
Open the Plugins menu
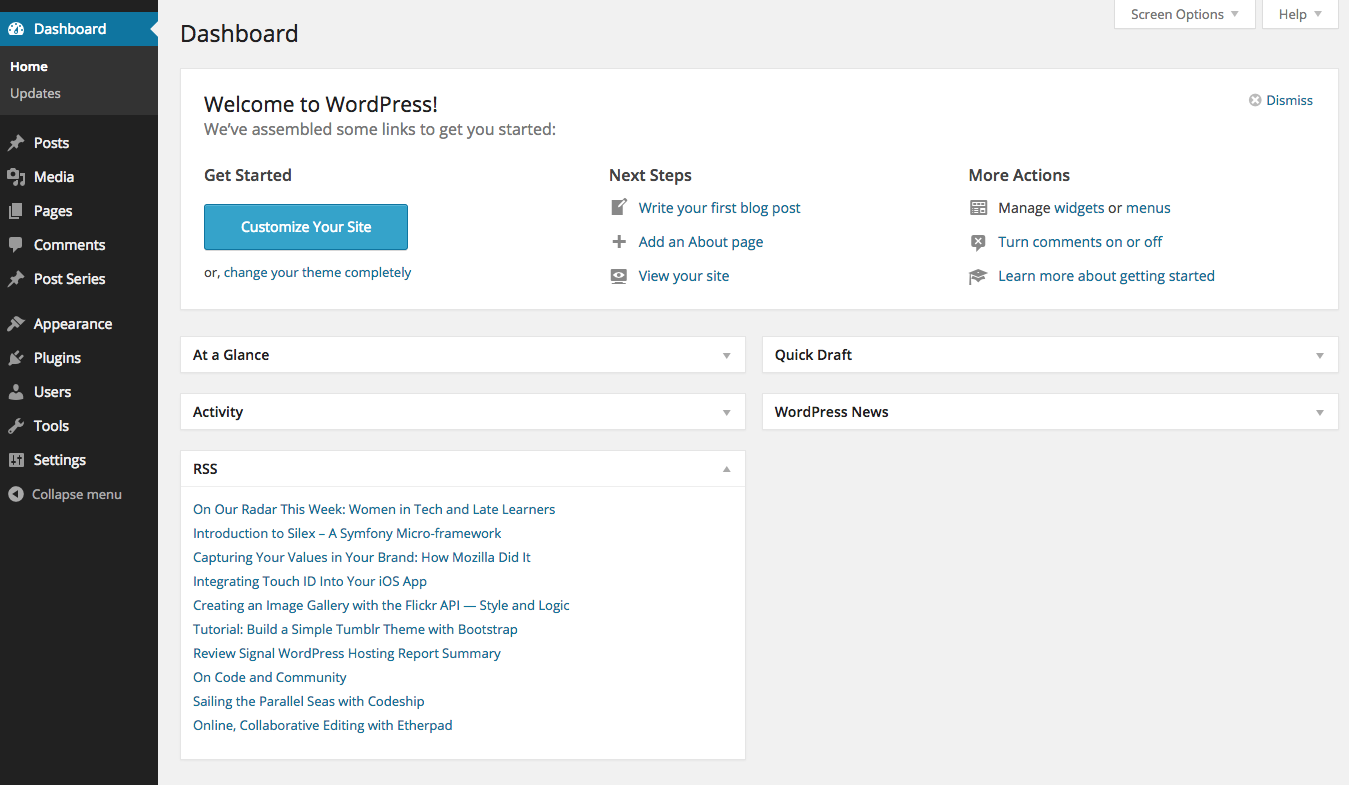pos(79,358)
